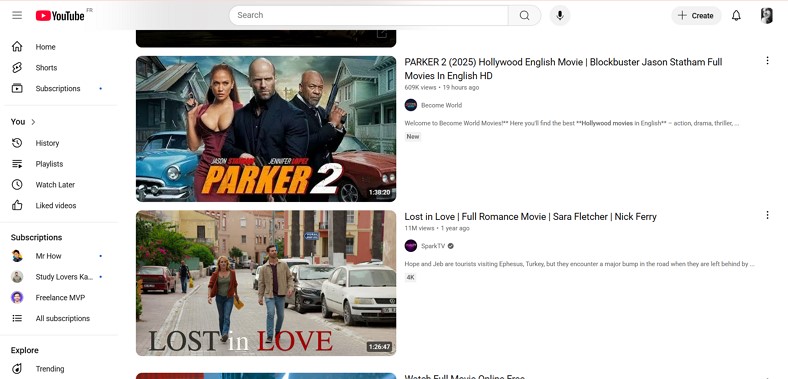Open the account avatar menu
This screenshot has width=788, height=379.
pyautogui.click(x=766, y=16)
